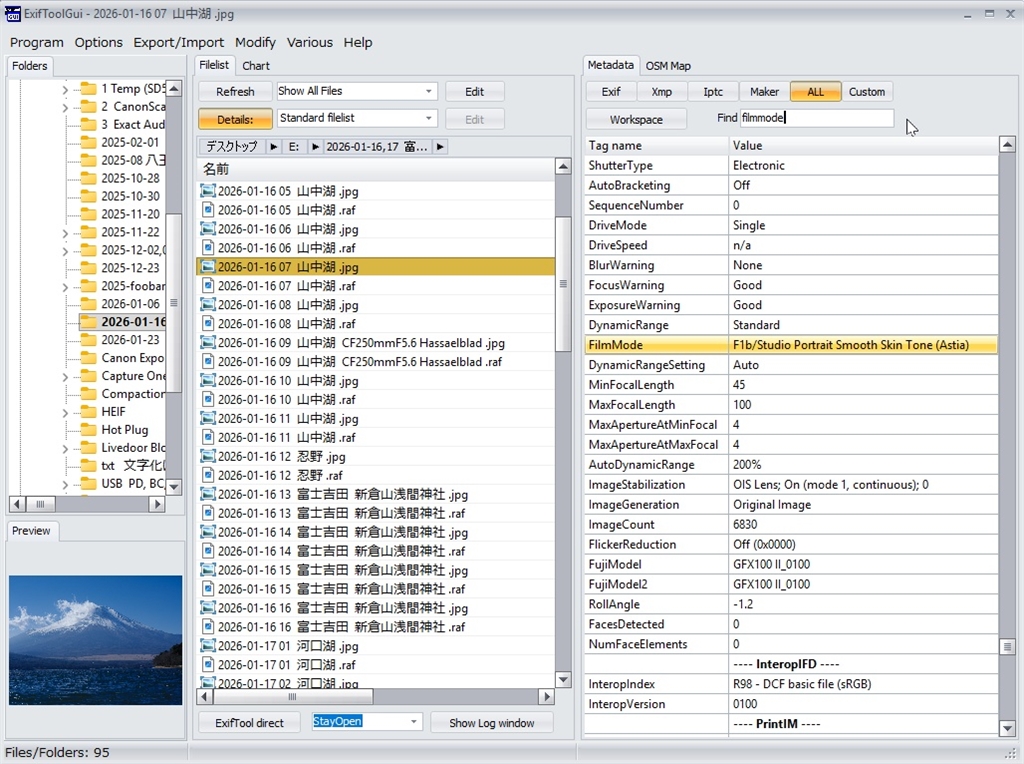Click the JPG icon of 2026-01-16 05 山中湖 .jpg
This screenshot has height=764, width=1024.
208,191
